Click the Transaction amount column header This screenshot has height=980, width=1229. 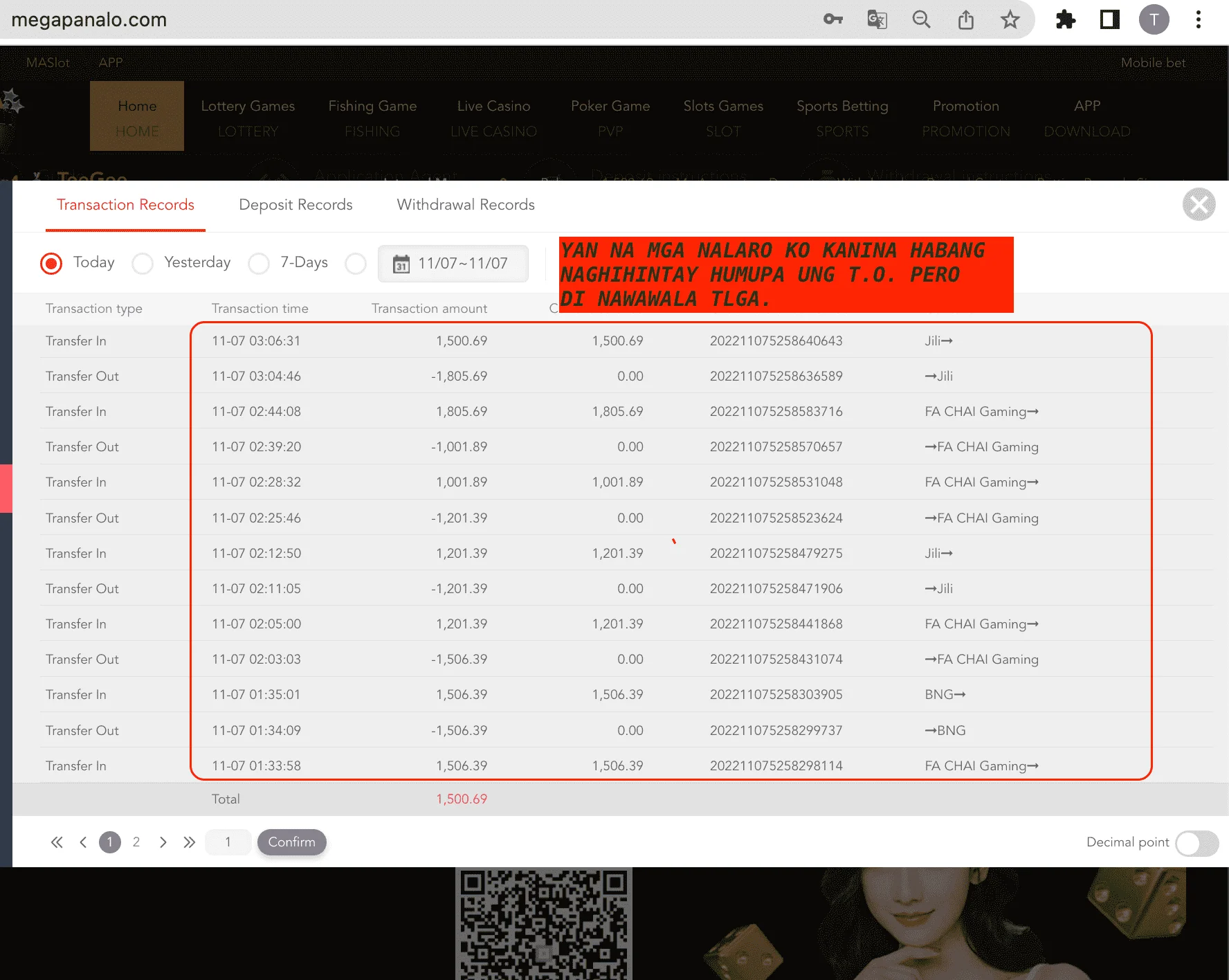(429, 309)
